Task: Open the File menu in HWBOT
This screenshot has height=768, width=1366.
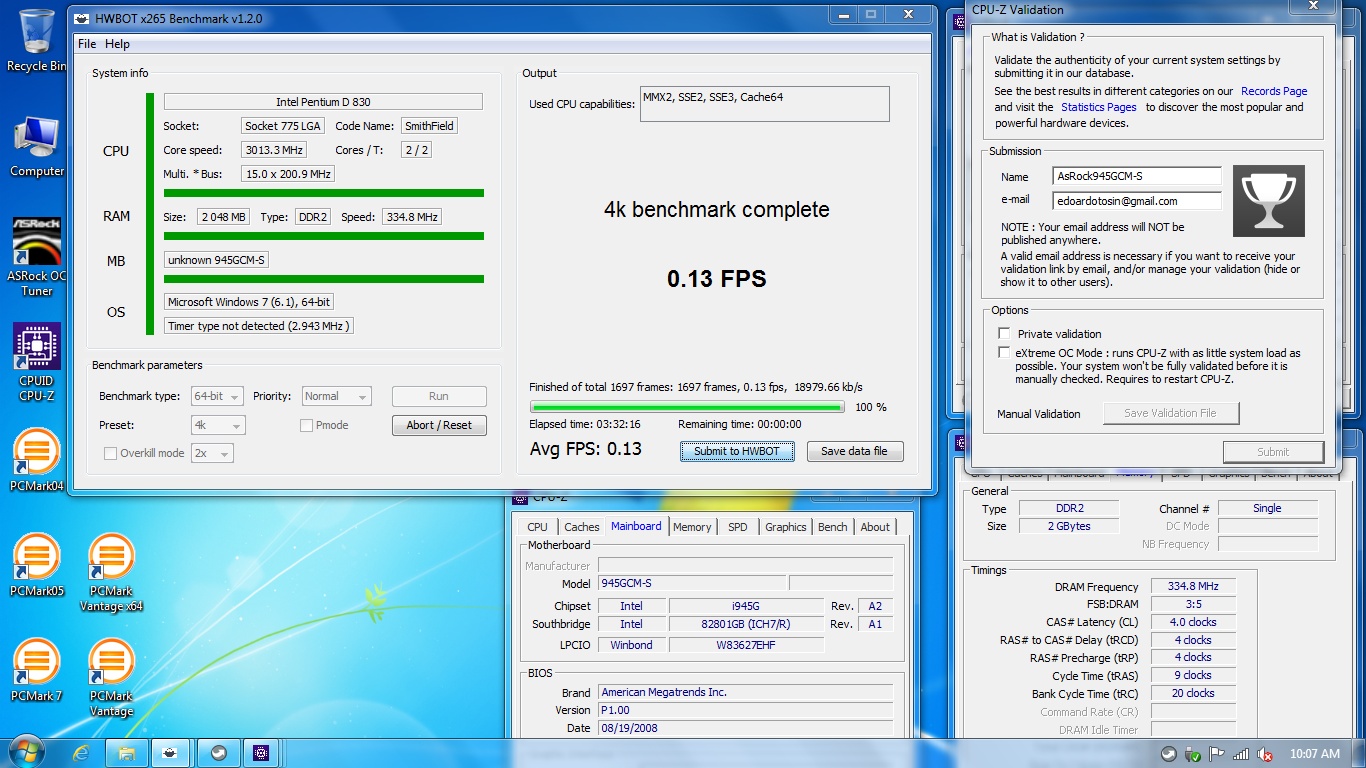Action: pos(87,44)
